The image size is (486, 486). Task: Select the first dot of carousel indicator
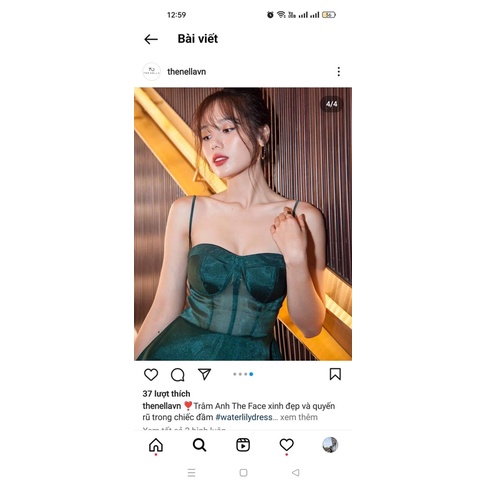pyautogui.click(x=235, y=374)
